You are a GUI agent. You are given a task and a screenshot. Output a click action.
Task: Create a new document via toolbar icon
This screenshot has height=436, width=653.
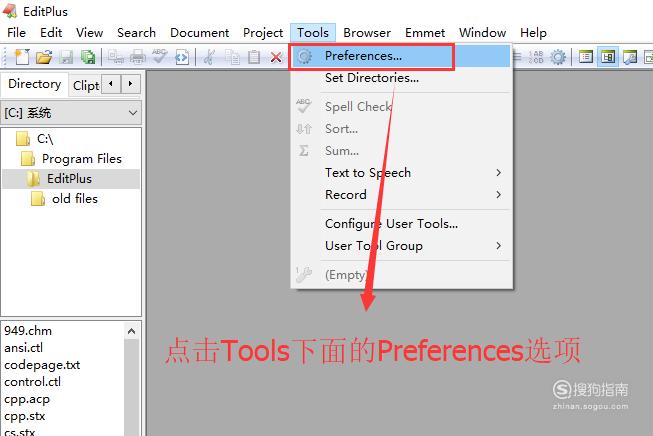(x=22, y=57)
